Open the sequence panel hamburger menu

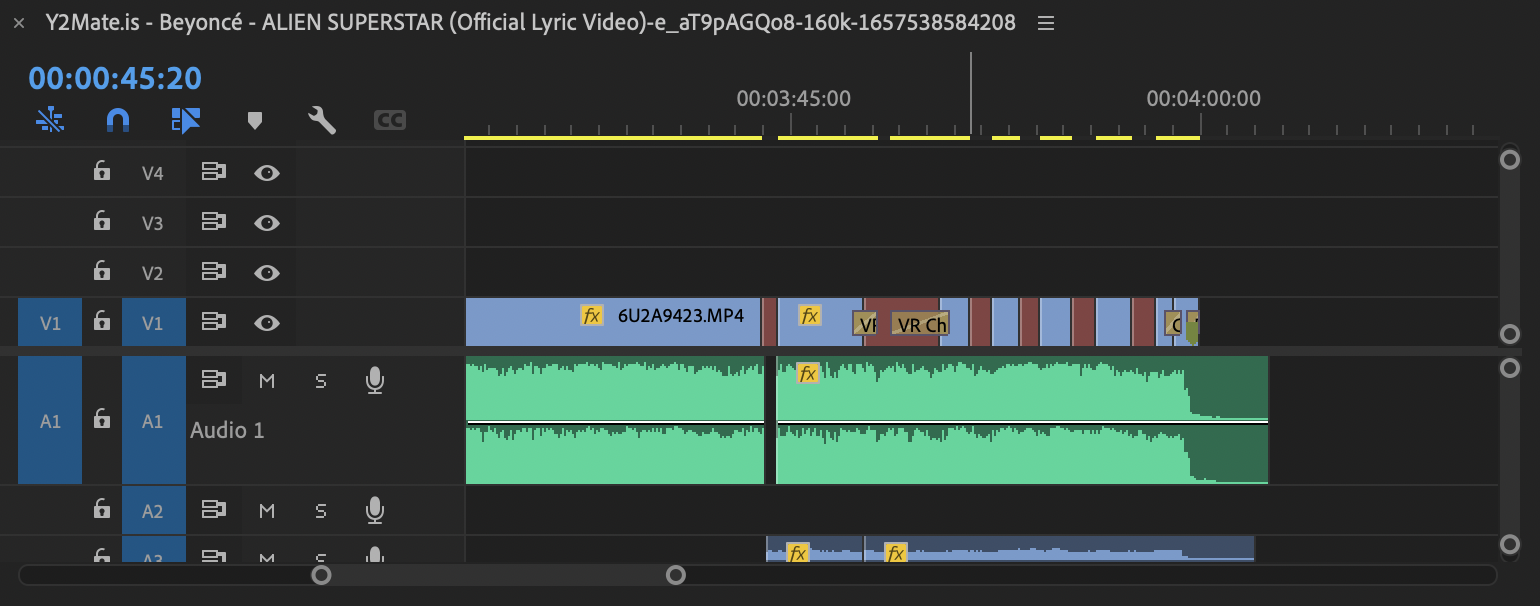[1046, 23]
